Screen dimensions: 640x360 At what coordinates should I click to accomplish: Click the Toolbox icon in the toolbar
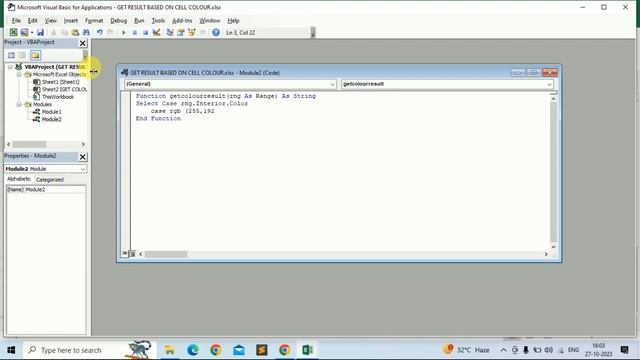tap(202, 32)
